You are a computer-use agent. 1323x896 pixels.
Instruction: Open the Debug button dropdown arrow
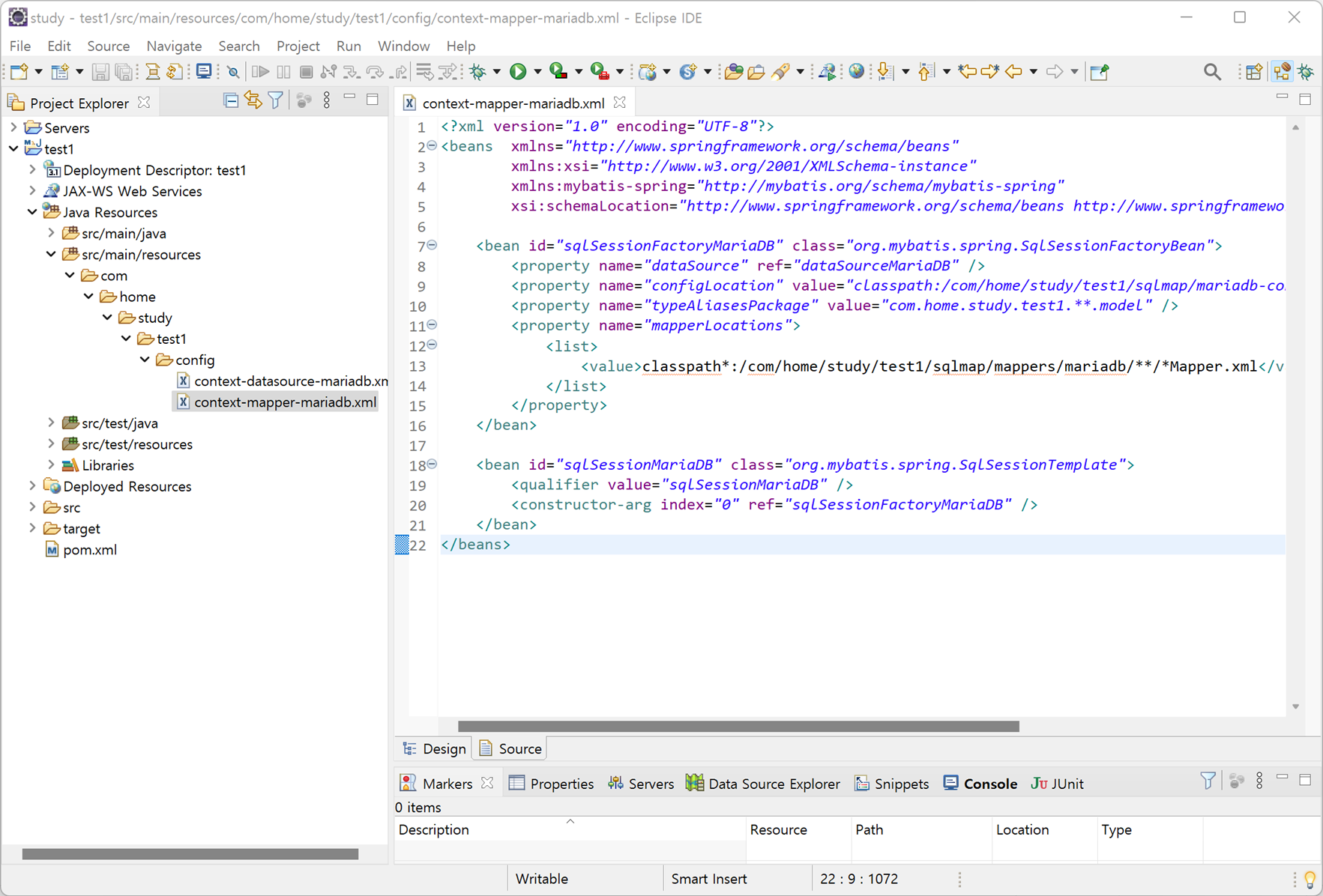pyautogui.click(x=496, y=72)
